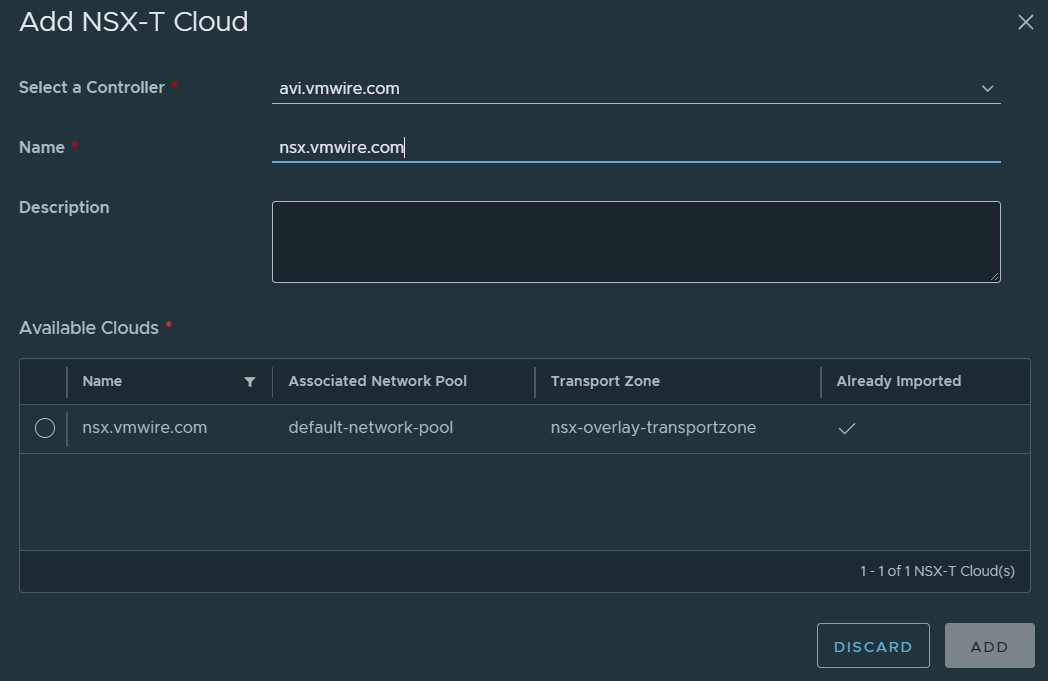
Task: Click the NSX-T Cloud(s) pagination count text
Action: tap(937, 571)
